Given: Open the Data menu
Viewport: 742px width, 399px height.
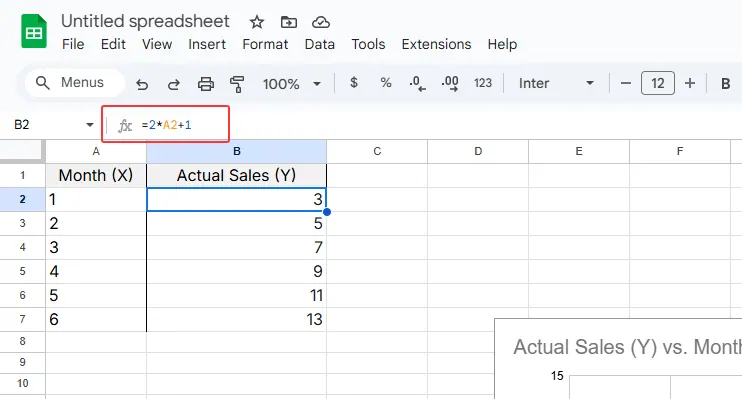Looking at the screenshot, I should click(319, 44).
